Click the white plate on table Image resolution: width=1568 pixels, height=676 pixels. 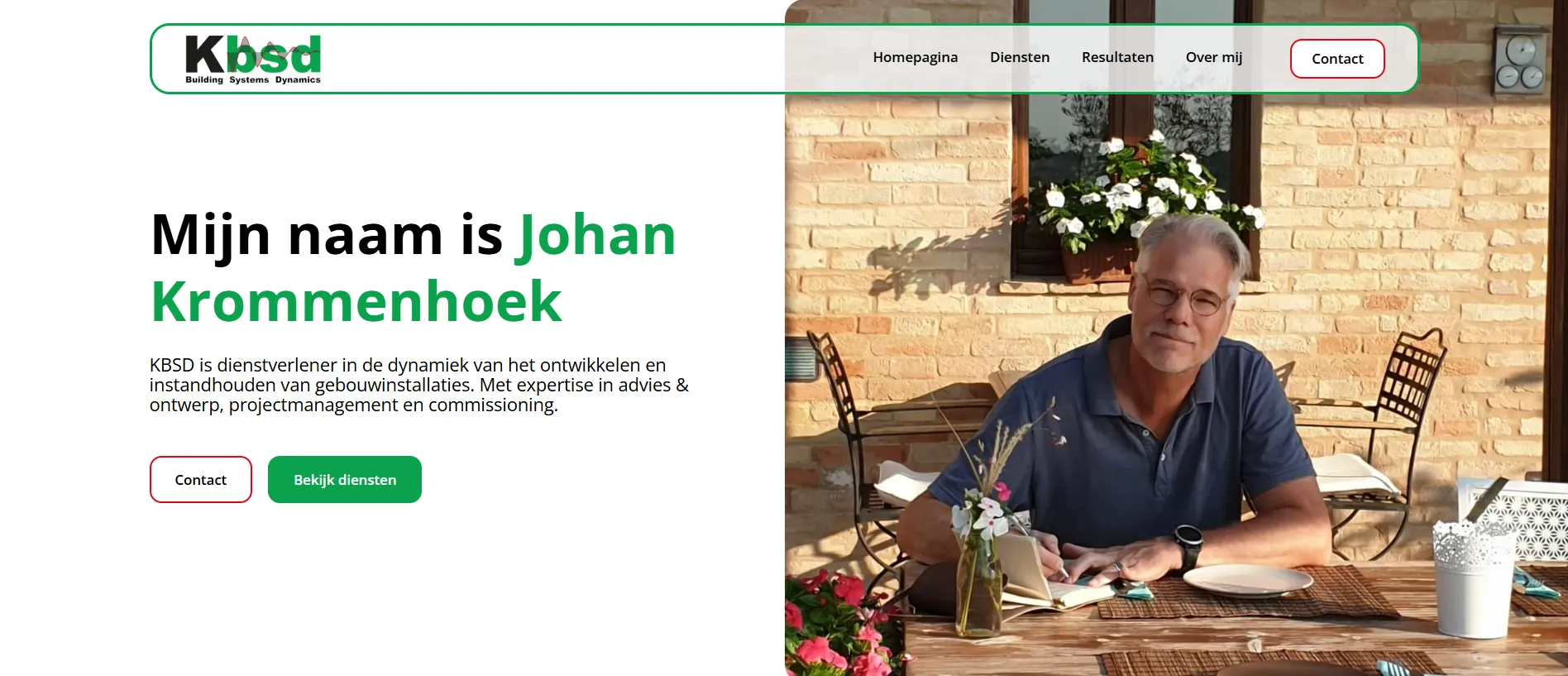coord(1247,580)
